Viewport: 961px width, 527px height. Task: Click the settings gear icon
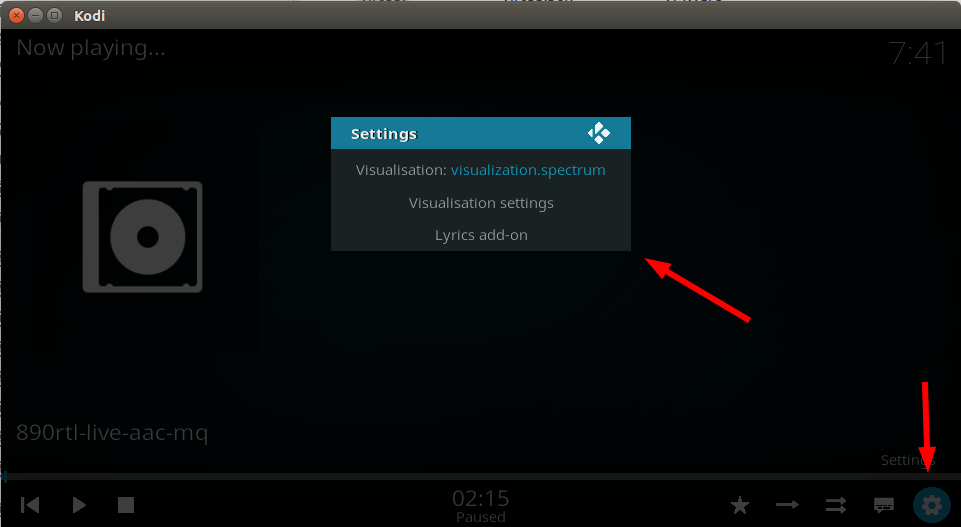tap(932, 506)
